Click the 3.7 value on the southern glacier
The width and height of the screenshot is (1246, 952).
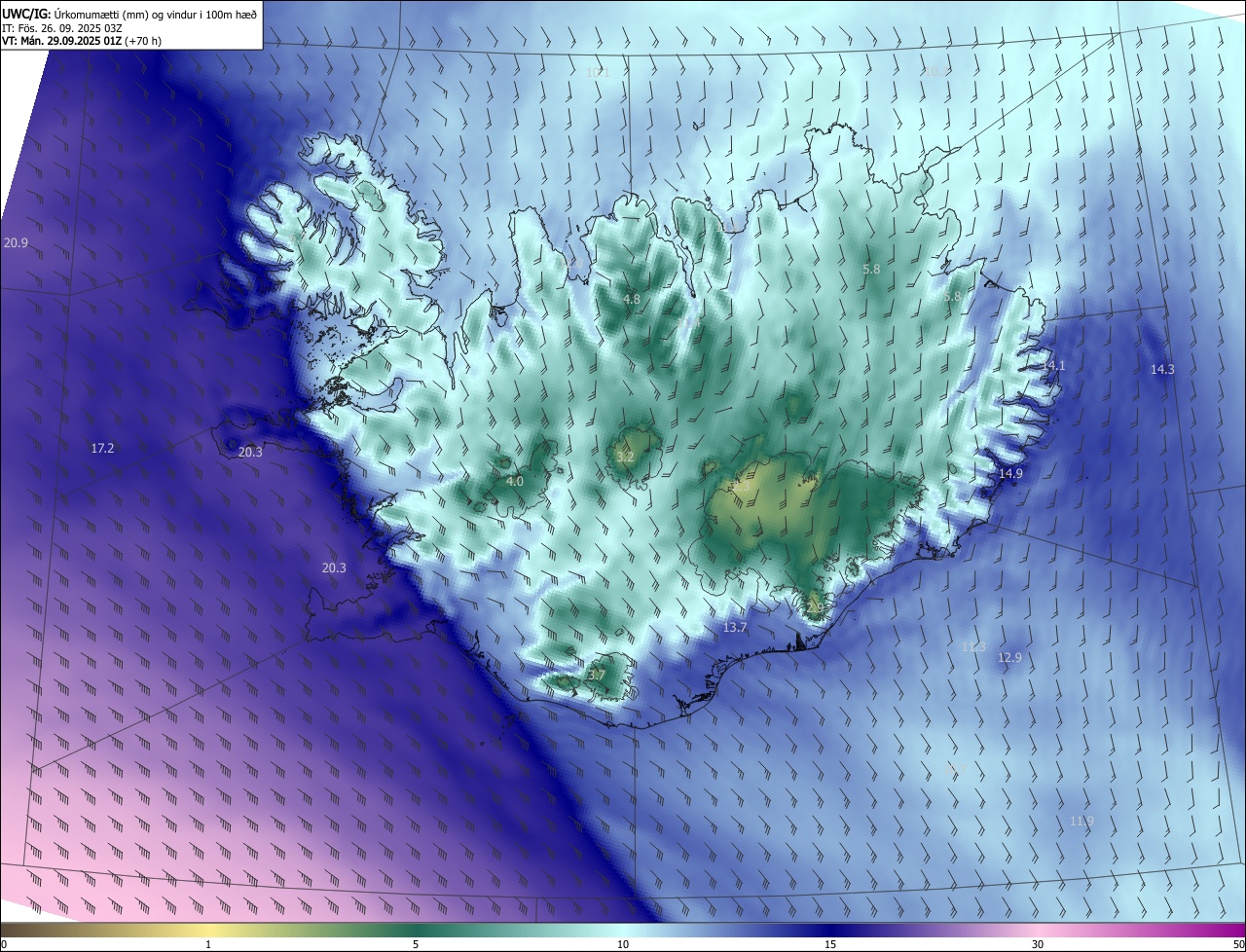coord(597,676)
